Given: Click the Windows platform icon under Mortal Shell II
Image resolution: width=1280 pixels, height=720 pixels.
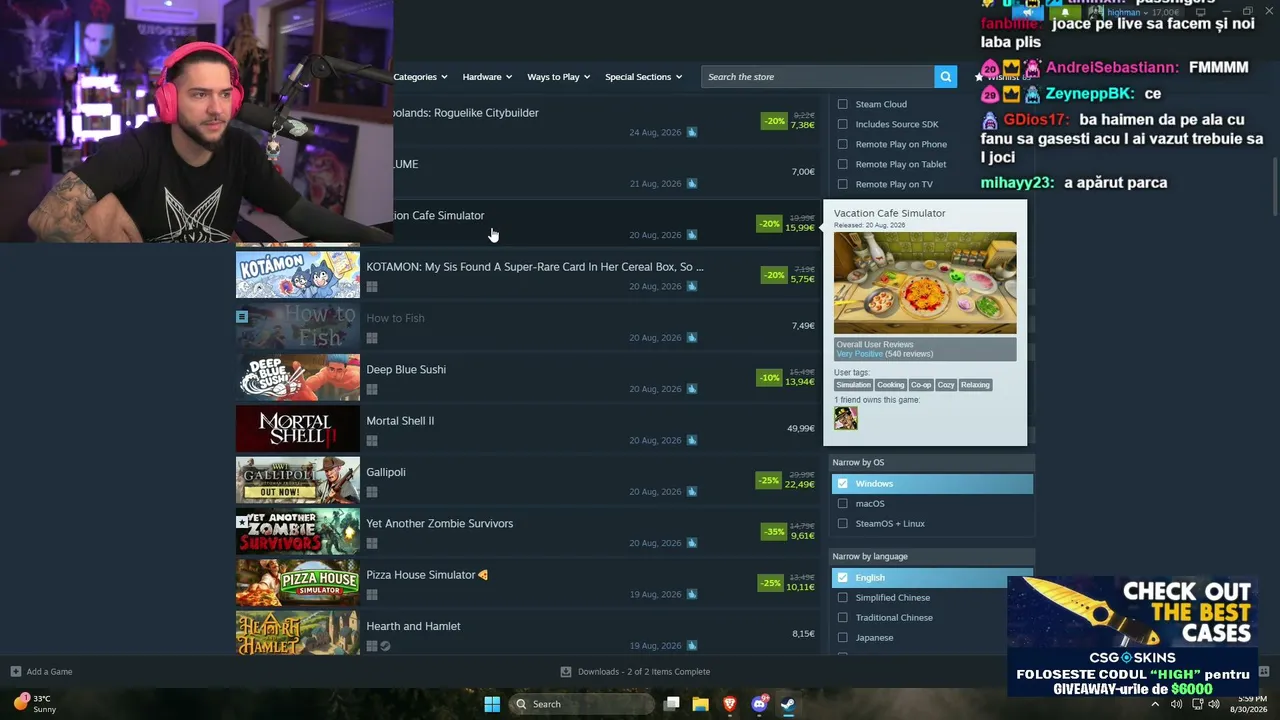Looking at the screenshot, I should [372, 441].
